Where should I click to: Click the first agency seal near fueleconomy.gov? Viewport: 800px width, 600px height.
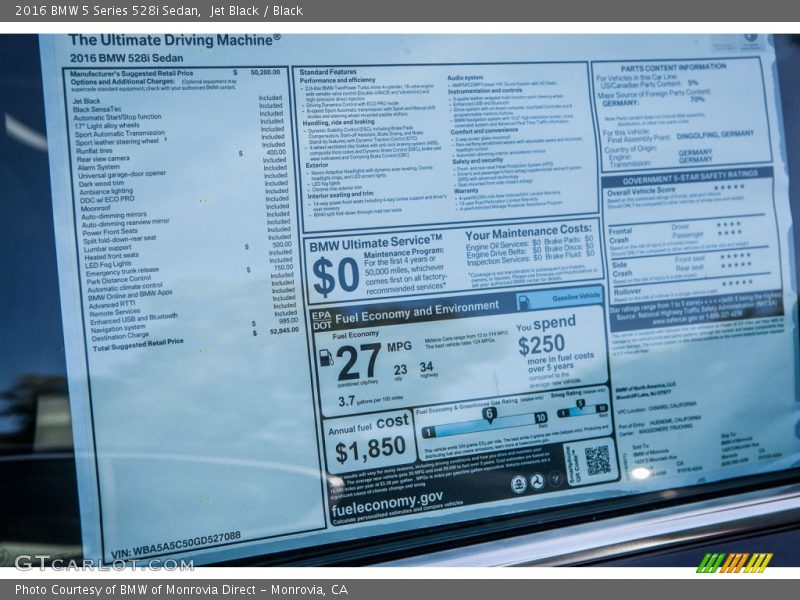pos(518,484)
